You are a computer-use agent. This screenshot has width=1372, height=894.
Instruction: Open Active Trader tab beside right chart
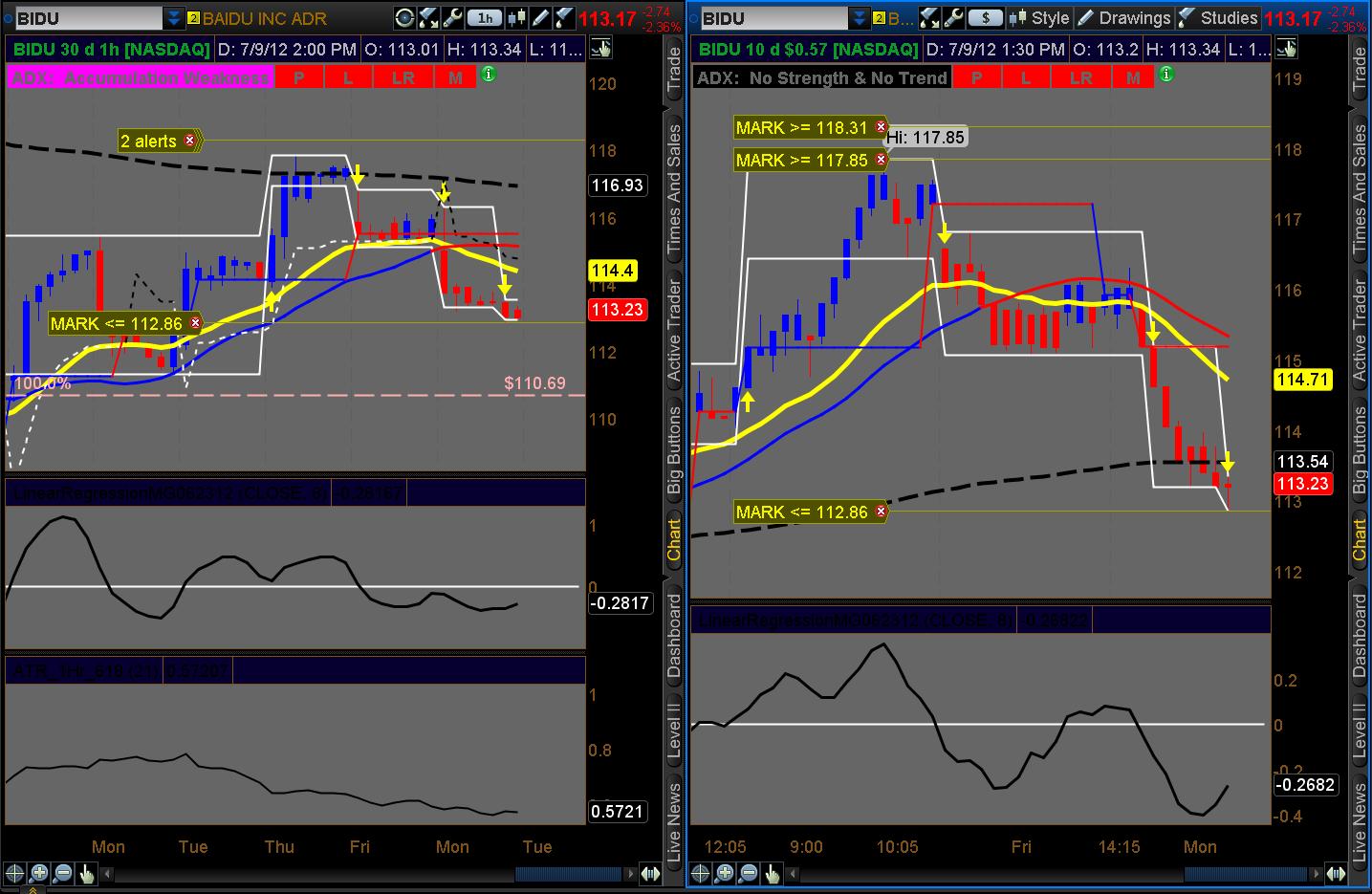click(1360, 331)
